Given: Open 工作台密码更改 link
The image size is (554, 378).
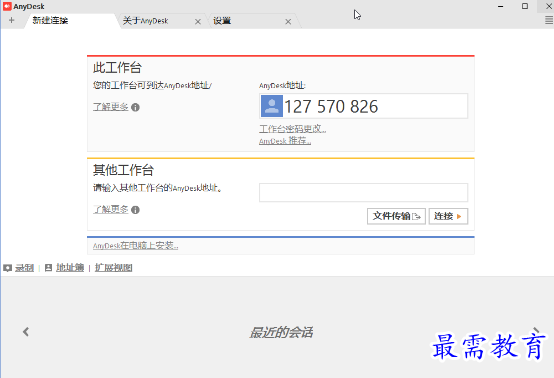Looking at the screenshot, I should (293, 129).
